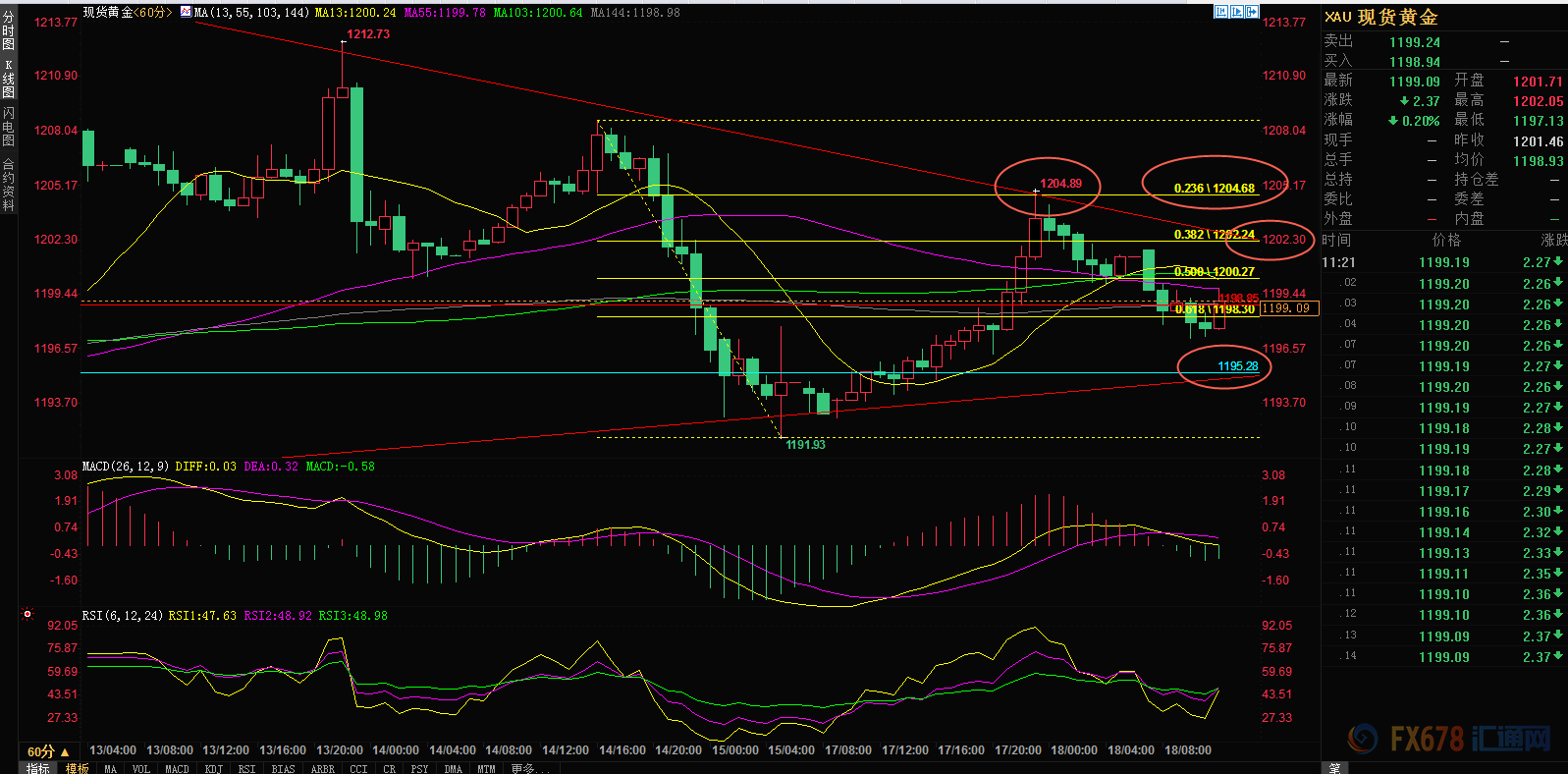Image resolution: width=1568 pixels, height=774 pixels.
Task: Switch to the K线图 side tab
Action: (8, 79)
